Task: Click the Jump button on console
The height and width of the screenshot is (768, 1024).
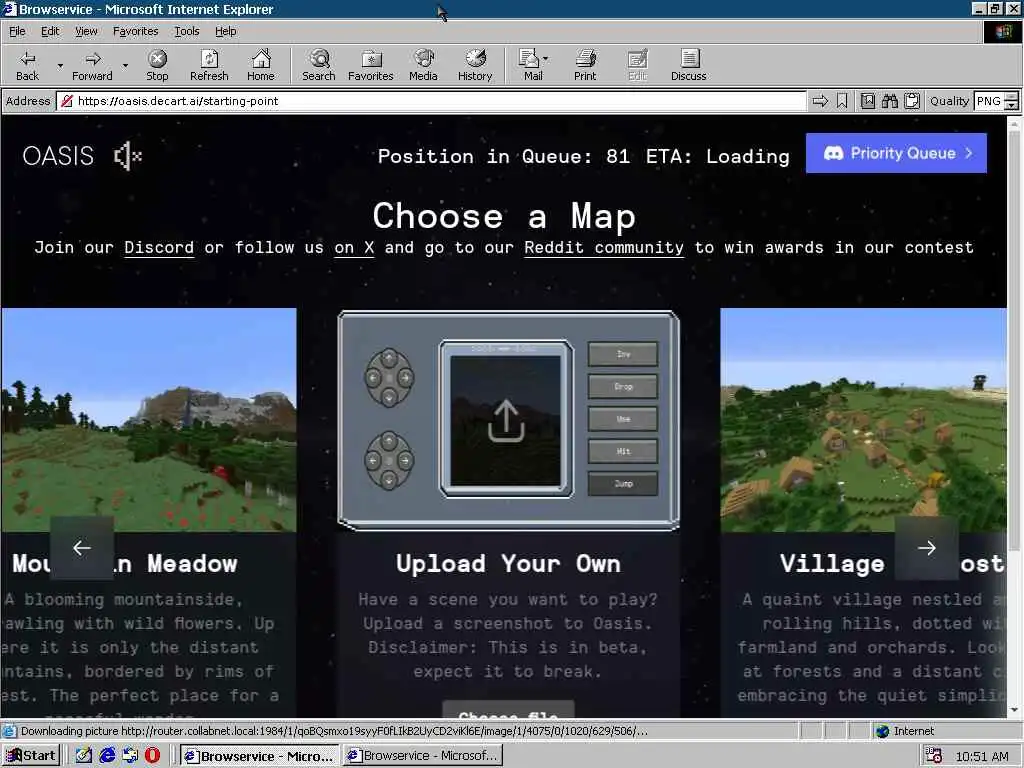Action: click(x=623, y=484)
